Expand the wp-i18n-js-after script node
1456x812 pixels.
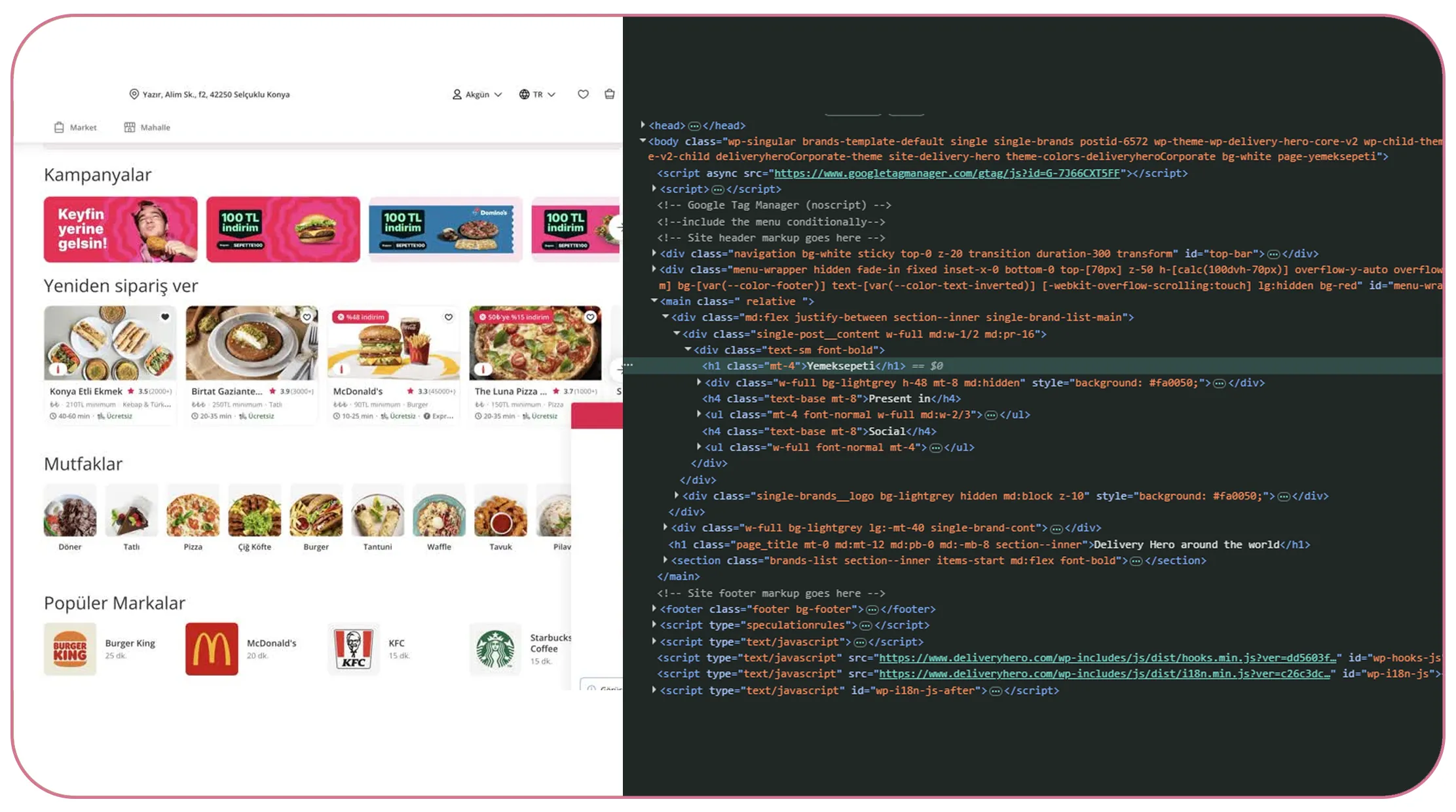[654, 690]
